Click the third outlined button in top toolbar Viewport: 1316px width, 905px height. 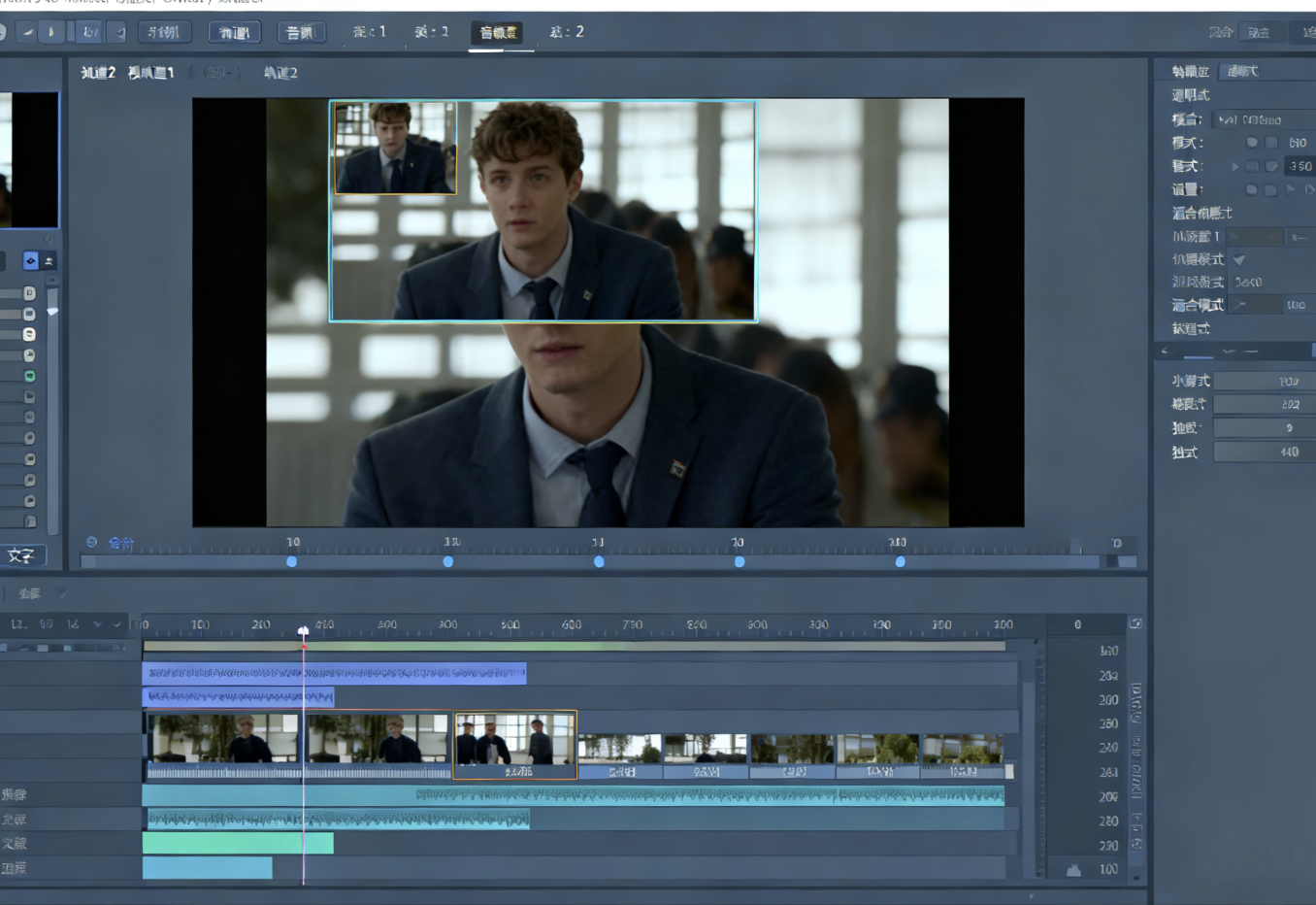(301, 33)
